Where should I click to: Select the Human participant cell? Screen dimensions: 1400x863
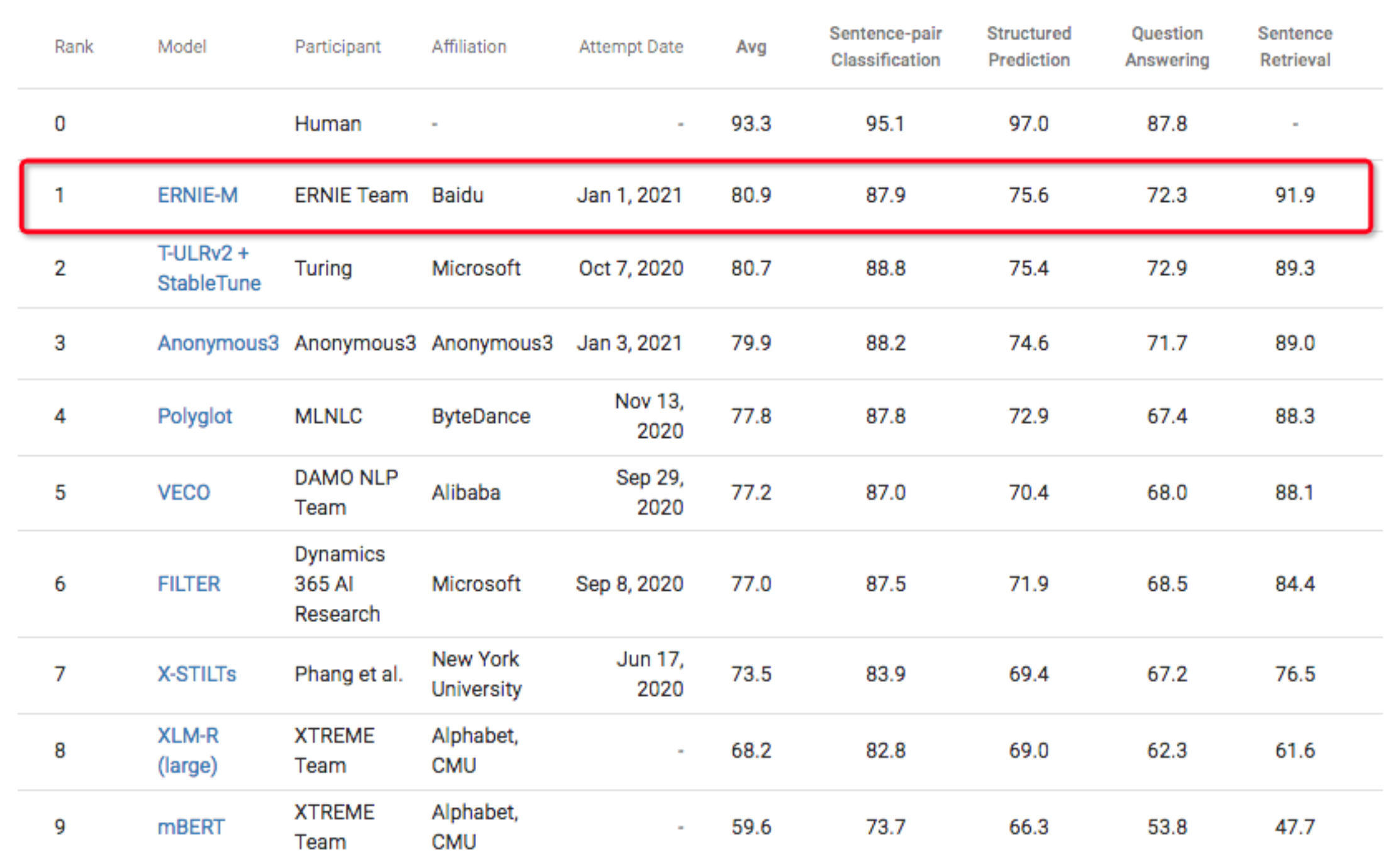coord(328,123)
